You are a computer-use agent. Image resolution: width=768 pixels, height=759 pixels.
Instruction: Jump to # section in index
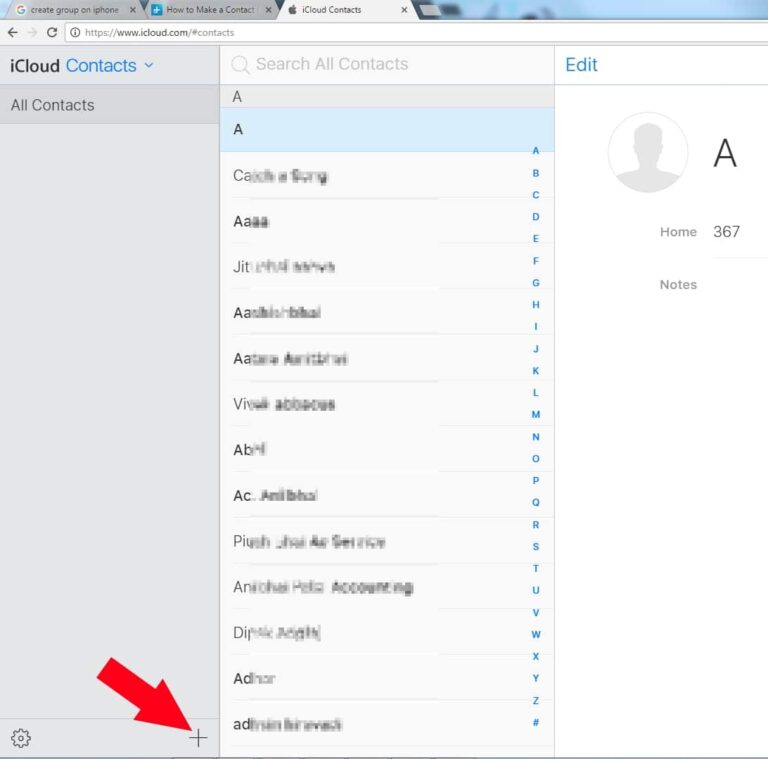pyautogui.click(x=536, y=722)
